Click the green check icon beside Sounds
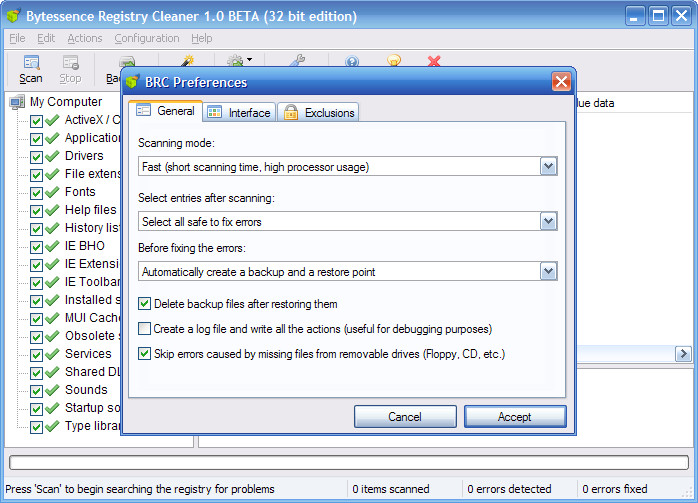 (x=52, y=390)
